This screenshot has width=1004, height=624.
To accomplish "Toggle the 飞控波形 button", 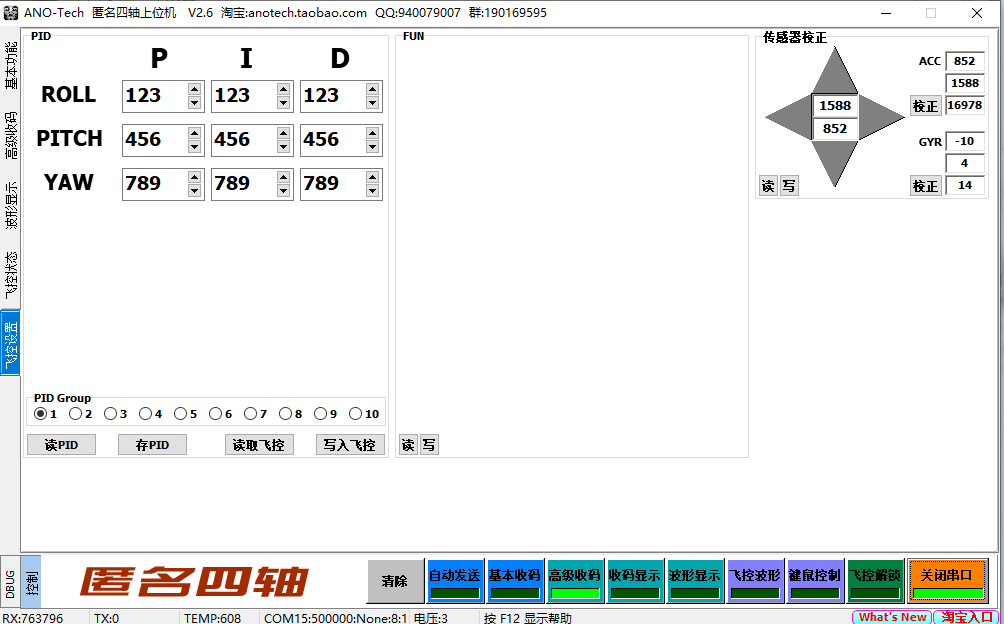I will click(754, 581).
